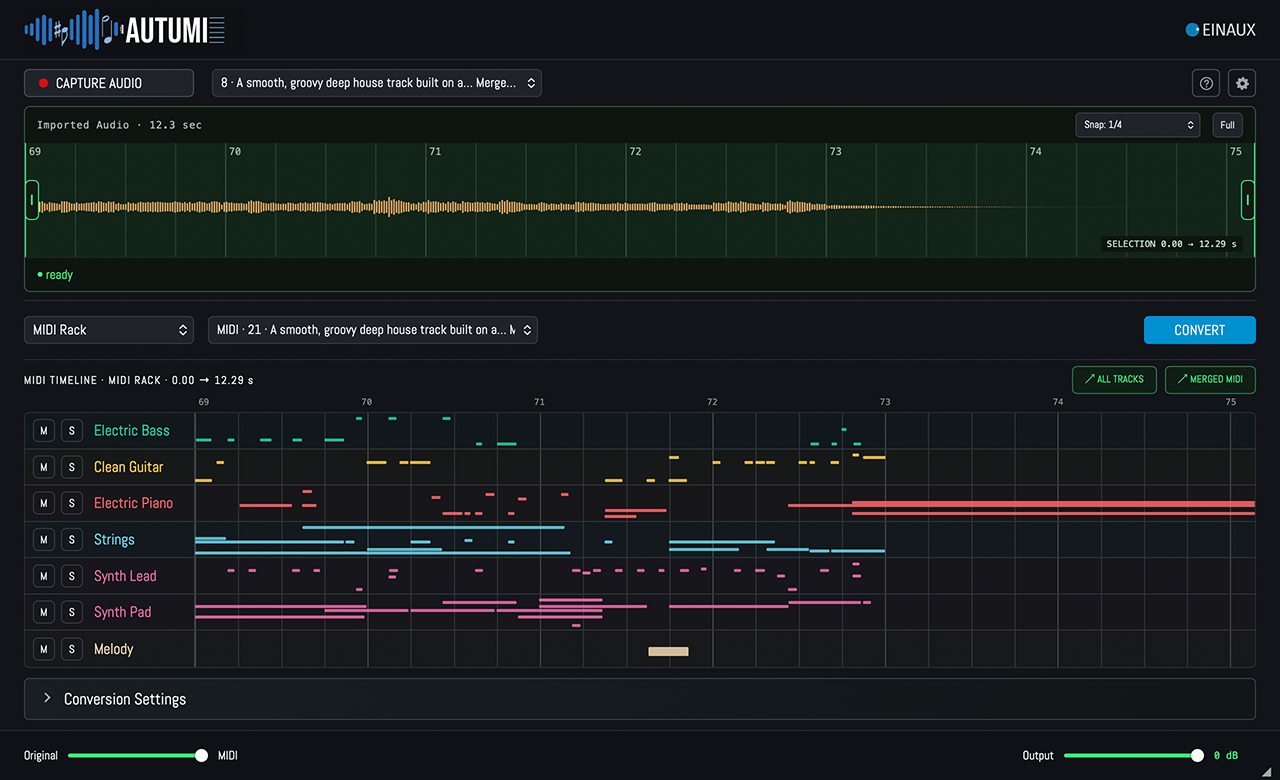Mute the Melody track
1280x780 pixels.
[44, 649]
